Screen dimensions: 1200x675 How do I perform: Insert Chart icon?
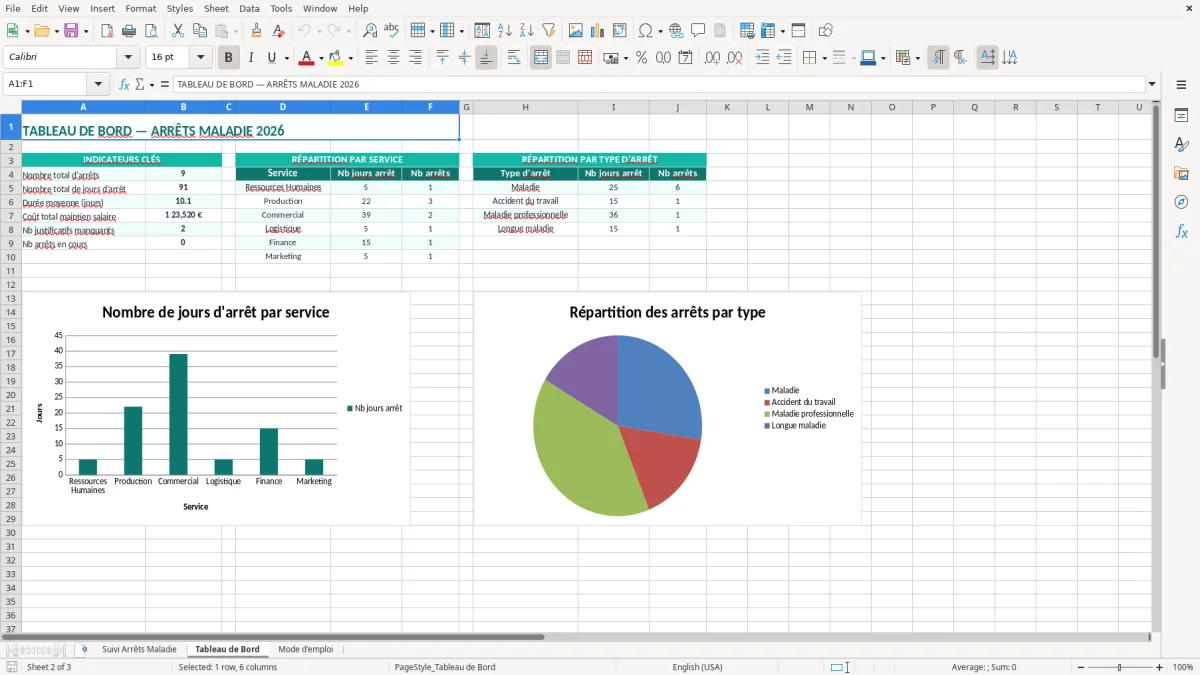tap(598, 31)
